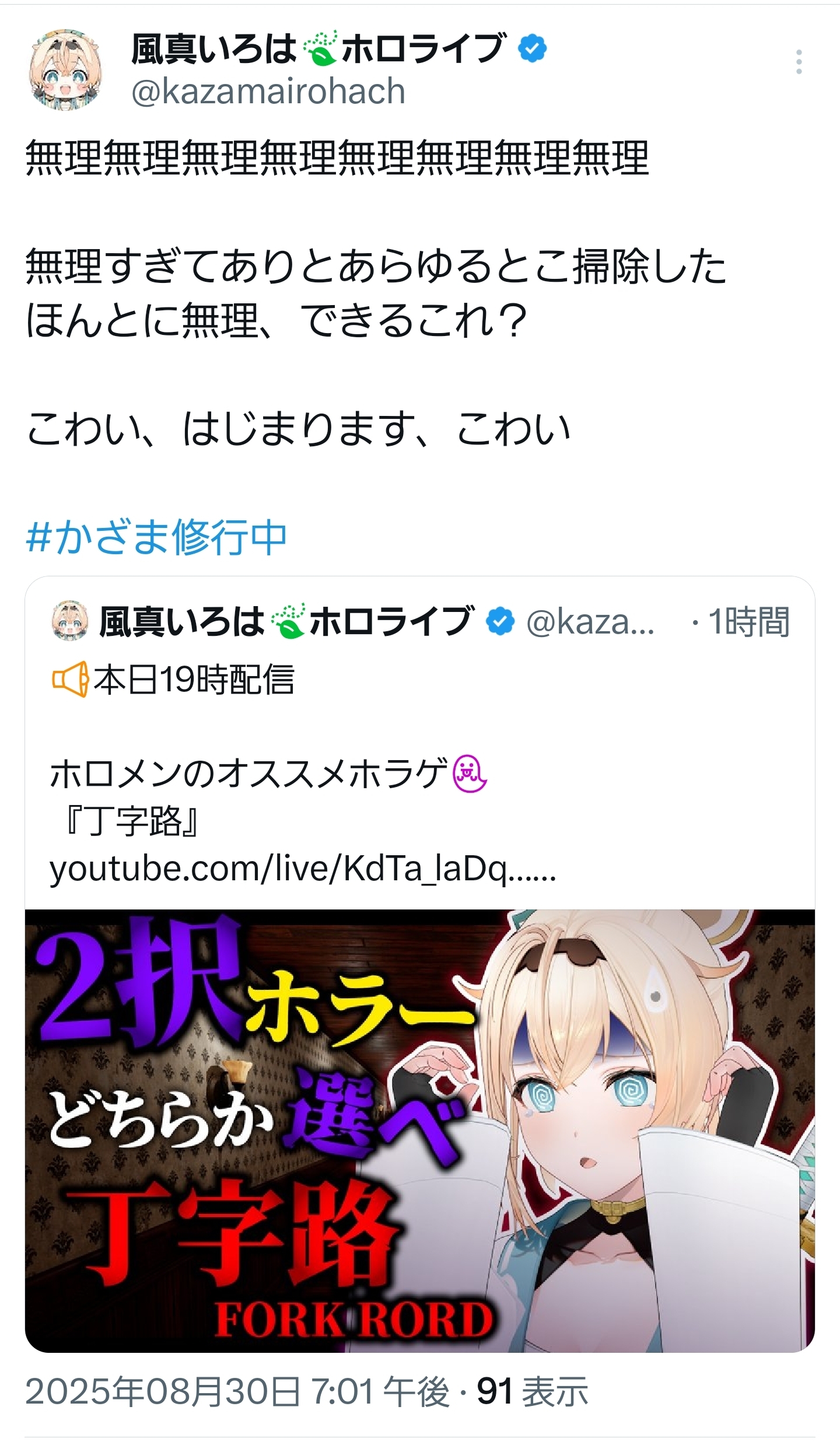
Task: Click the orange megaphone emoji icon
Action: (71, 679)
